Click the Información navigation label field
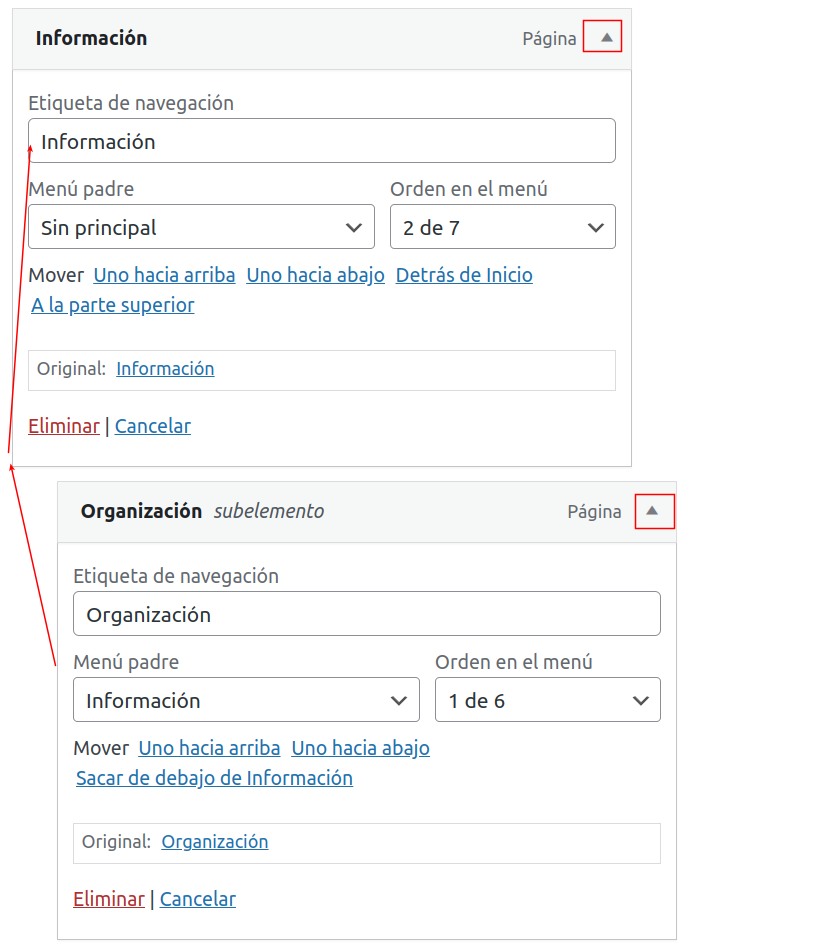This screenshot has height=948, width=830. tap(321, 142)
